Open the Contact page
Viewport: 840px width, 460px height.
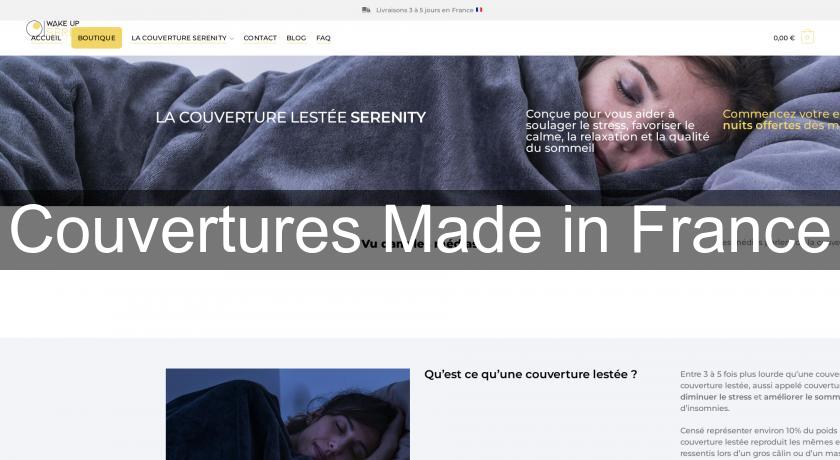click(260, 38)
